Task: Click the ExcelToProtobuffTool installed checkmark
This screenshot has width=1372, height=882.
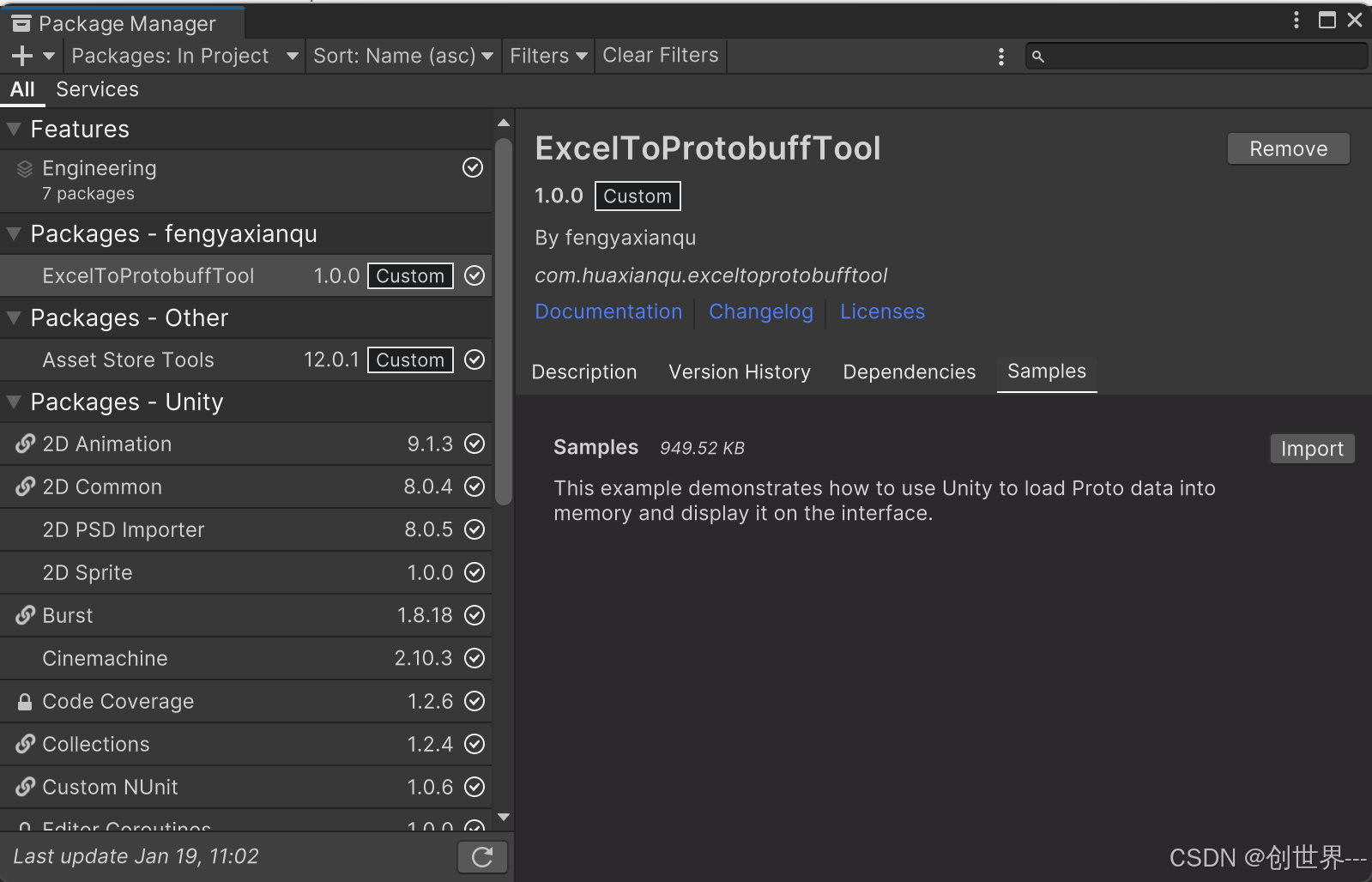Action: (474, 275)
